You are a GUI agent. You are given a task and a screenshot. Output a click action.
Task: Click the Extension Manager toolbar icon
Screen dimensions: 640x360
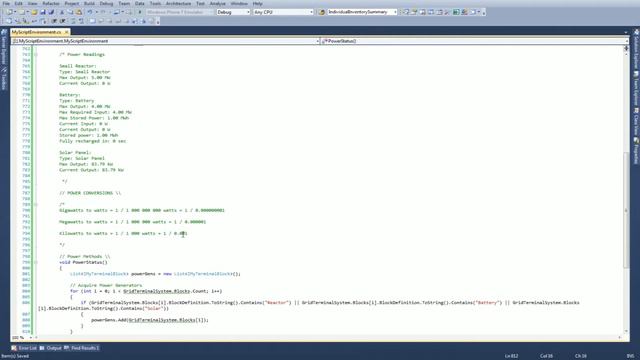[x=464, y=12]
